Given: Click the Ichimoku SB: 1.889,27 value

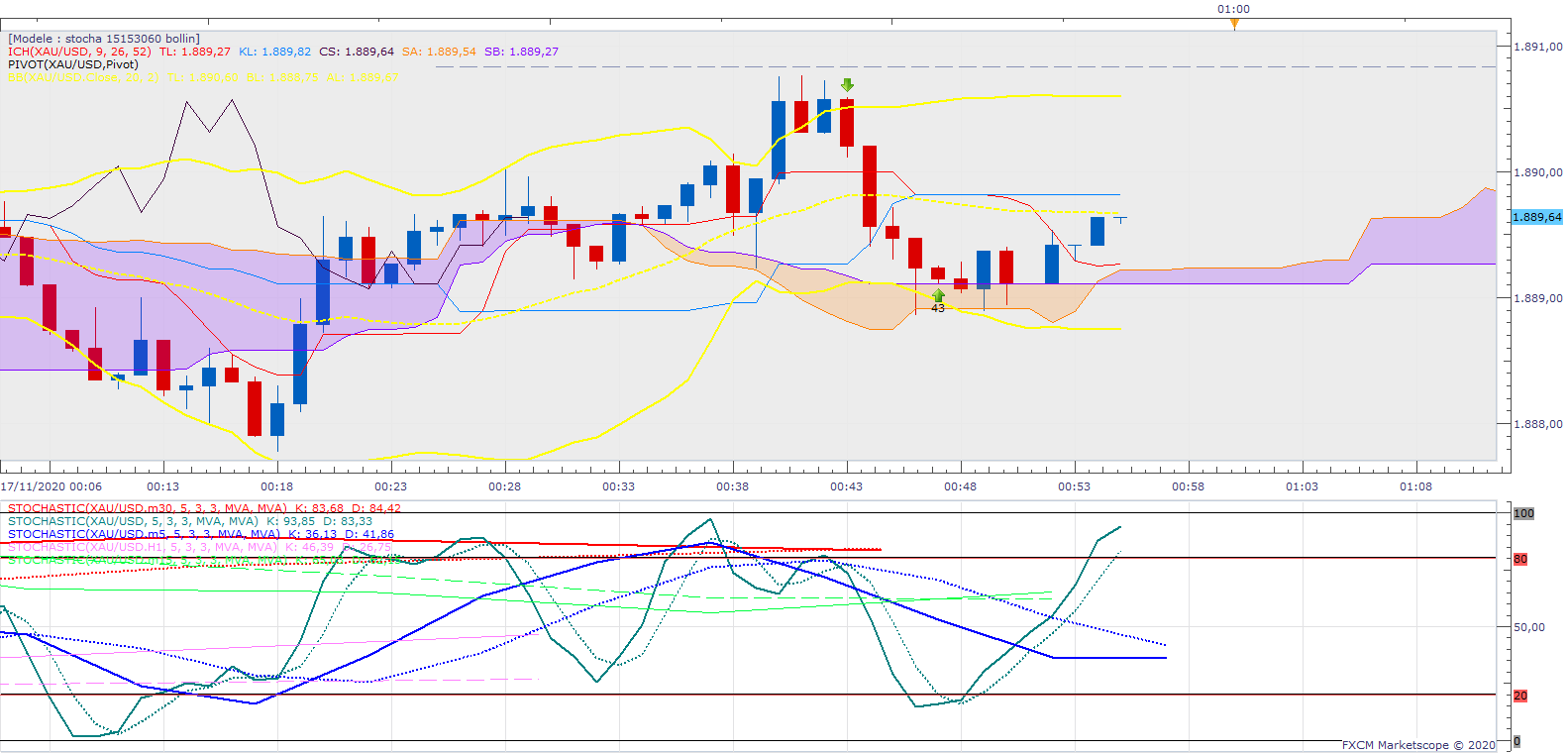Looking at the screenshot, I should tap(522, 52).
